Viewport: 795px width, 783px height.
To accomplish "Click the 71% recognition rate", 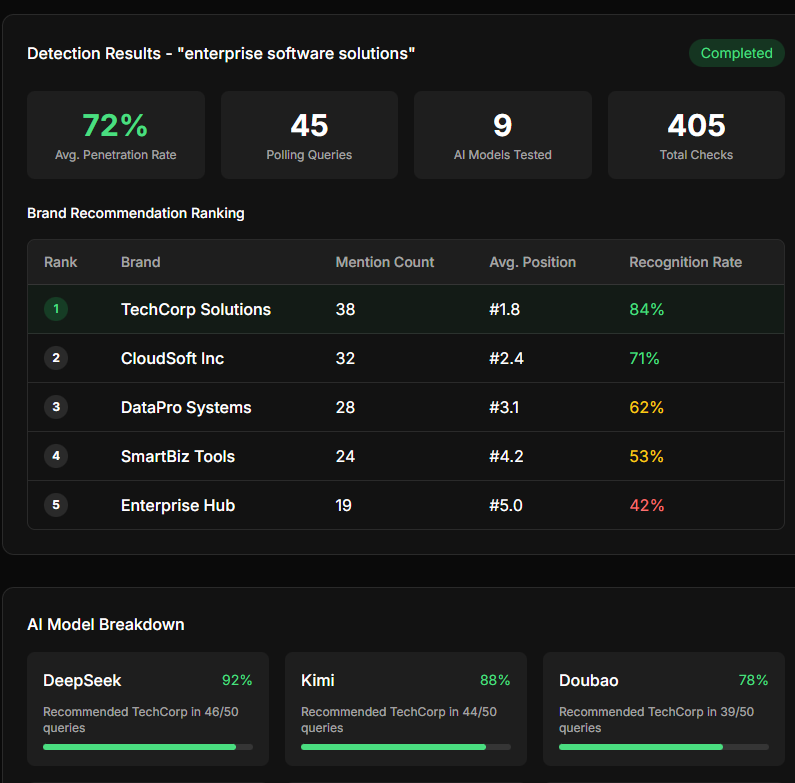I will click(644, 359).
